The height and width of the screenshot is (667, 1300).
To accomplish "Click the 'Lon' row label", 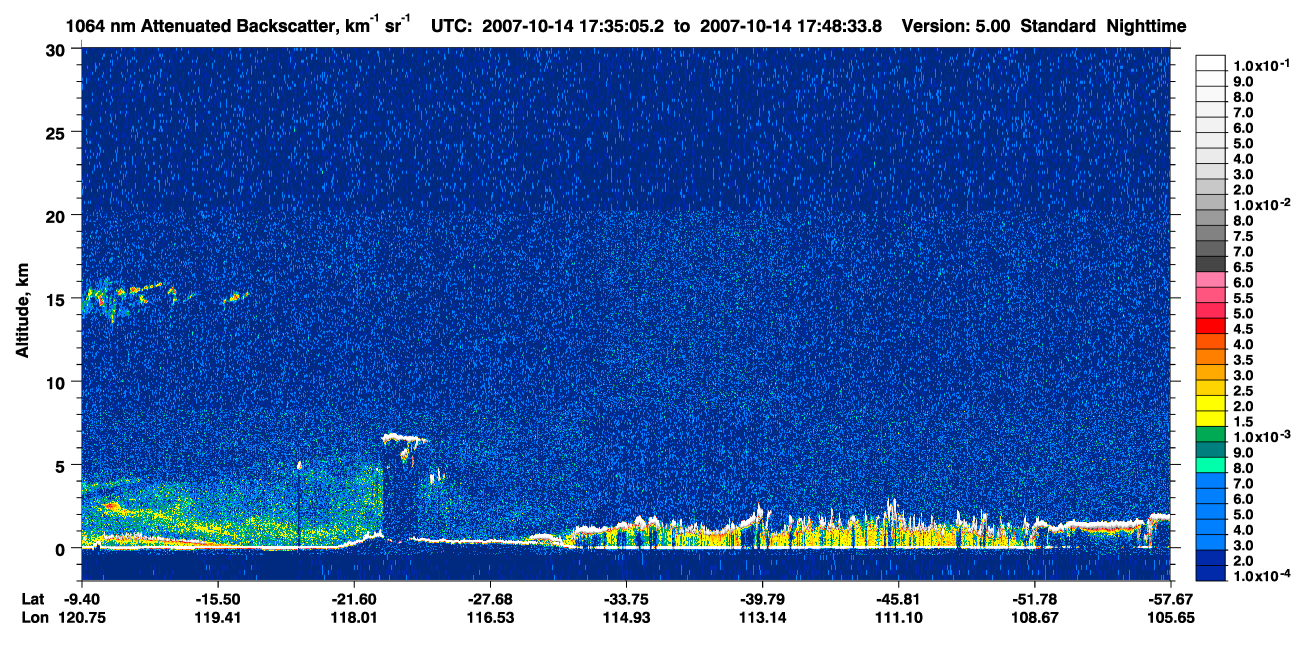I will click(33, 617).
